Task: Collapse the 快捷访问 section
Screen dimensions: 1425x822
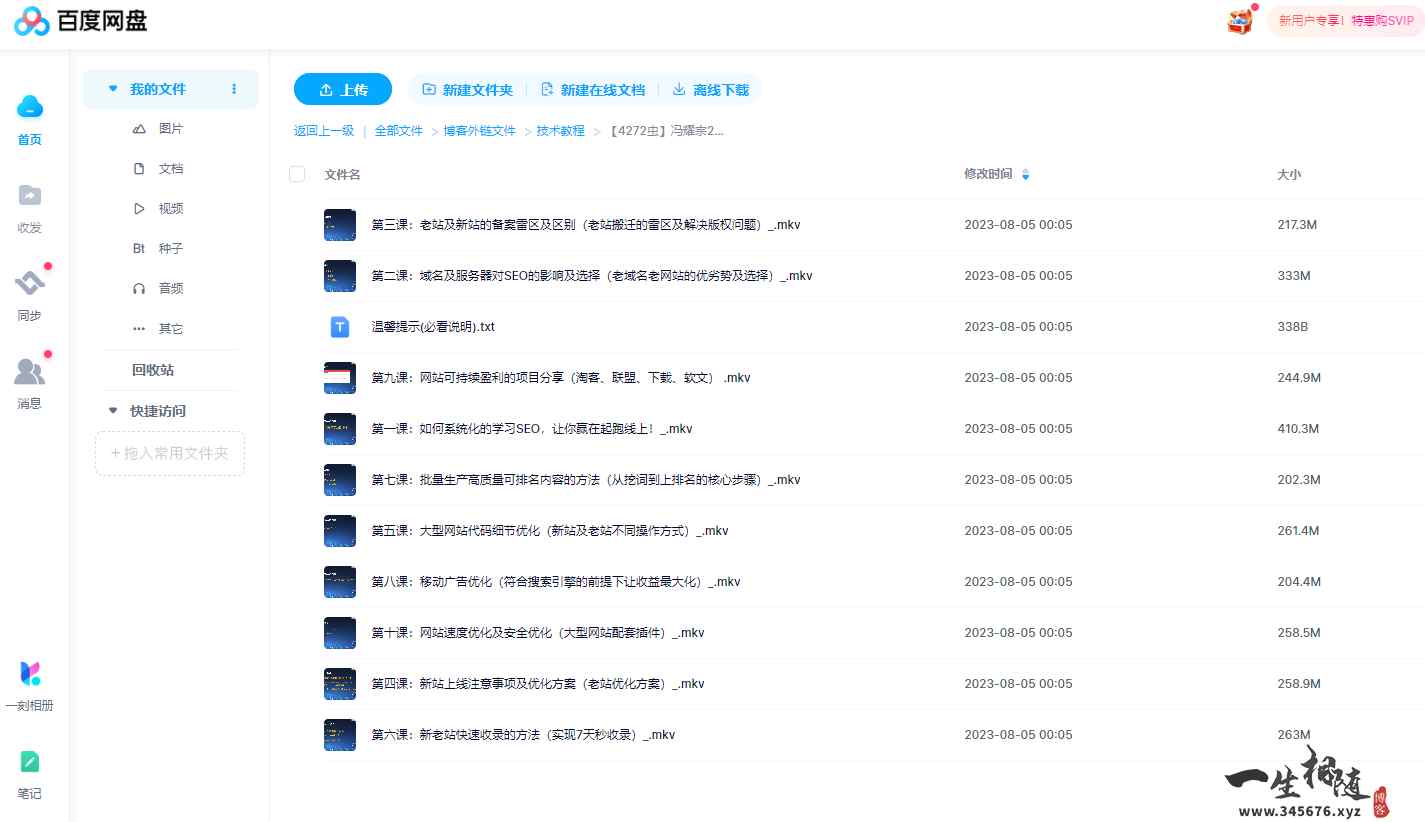Action: [x=112, y=410]
